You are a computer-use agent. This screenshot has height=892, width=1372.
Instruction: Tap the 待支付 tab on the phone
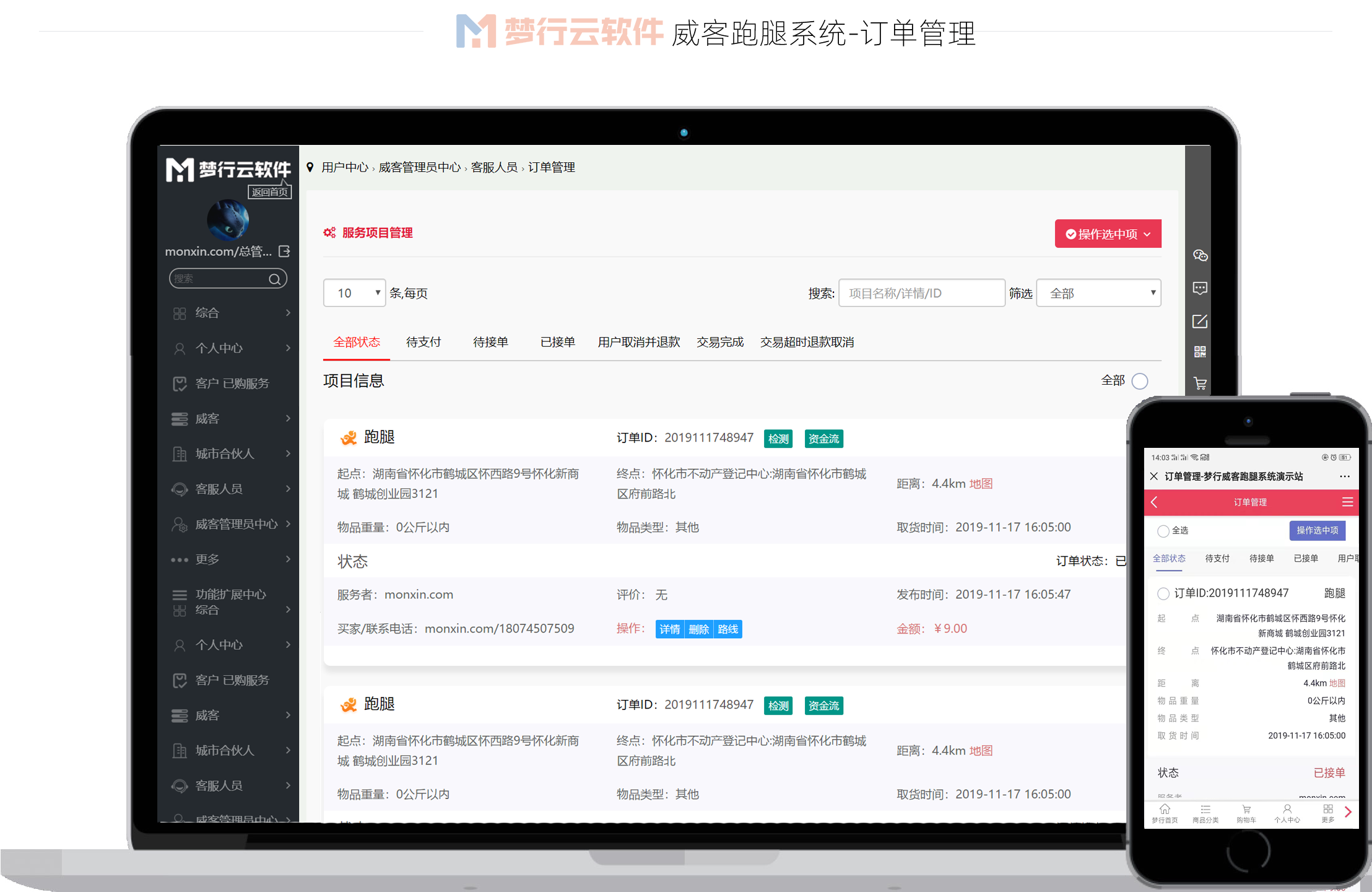[x=1217, y=558]
